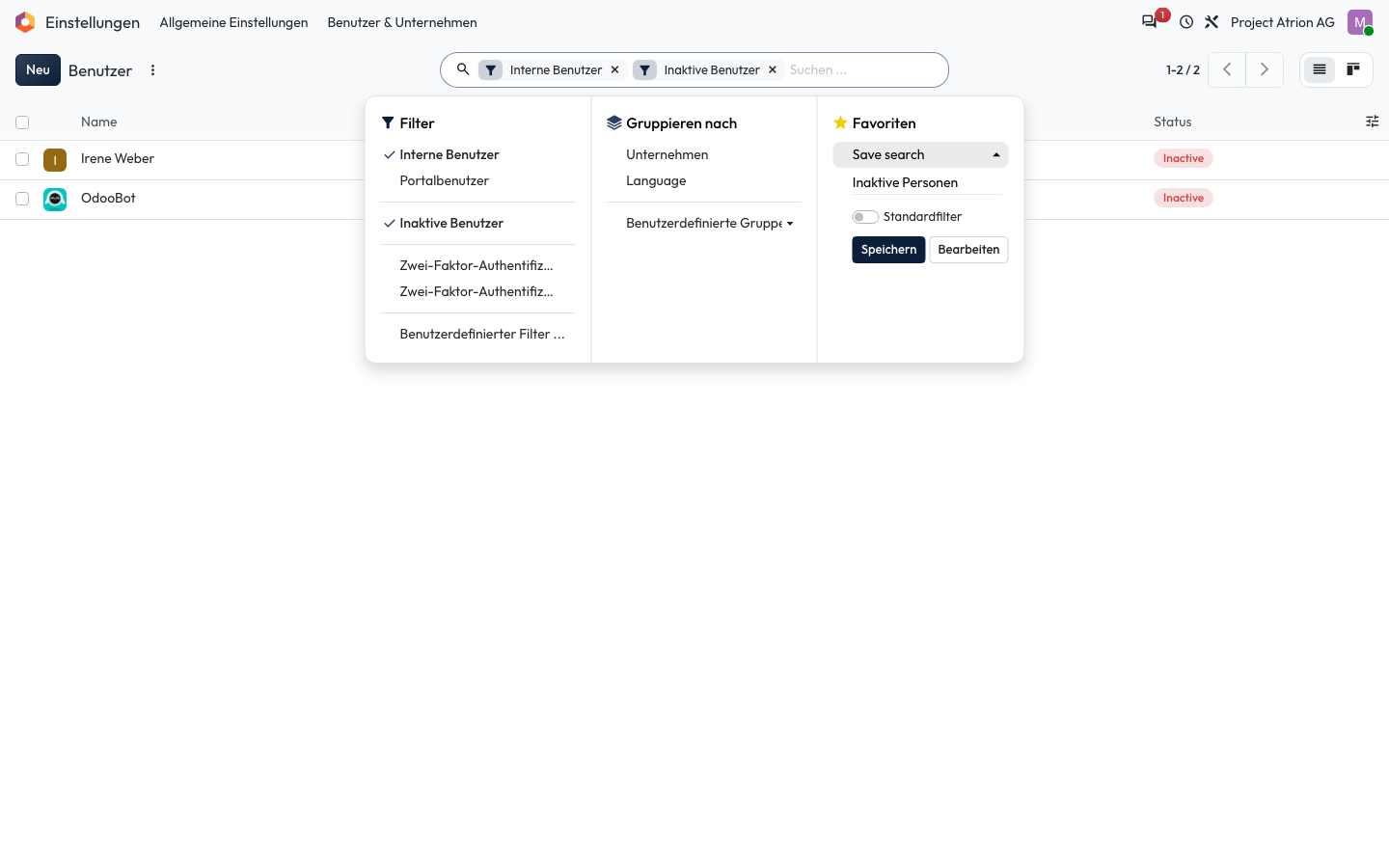This screenshot has width=1389, height=868.
Task: Open the optional columns adjust icon
Action: [x=1372, y=122]
